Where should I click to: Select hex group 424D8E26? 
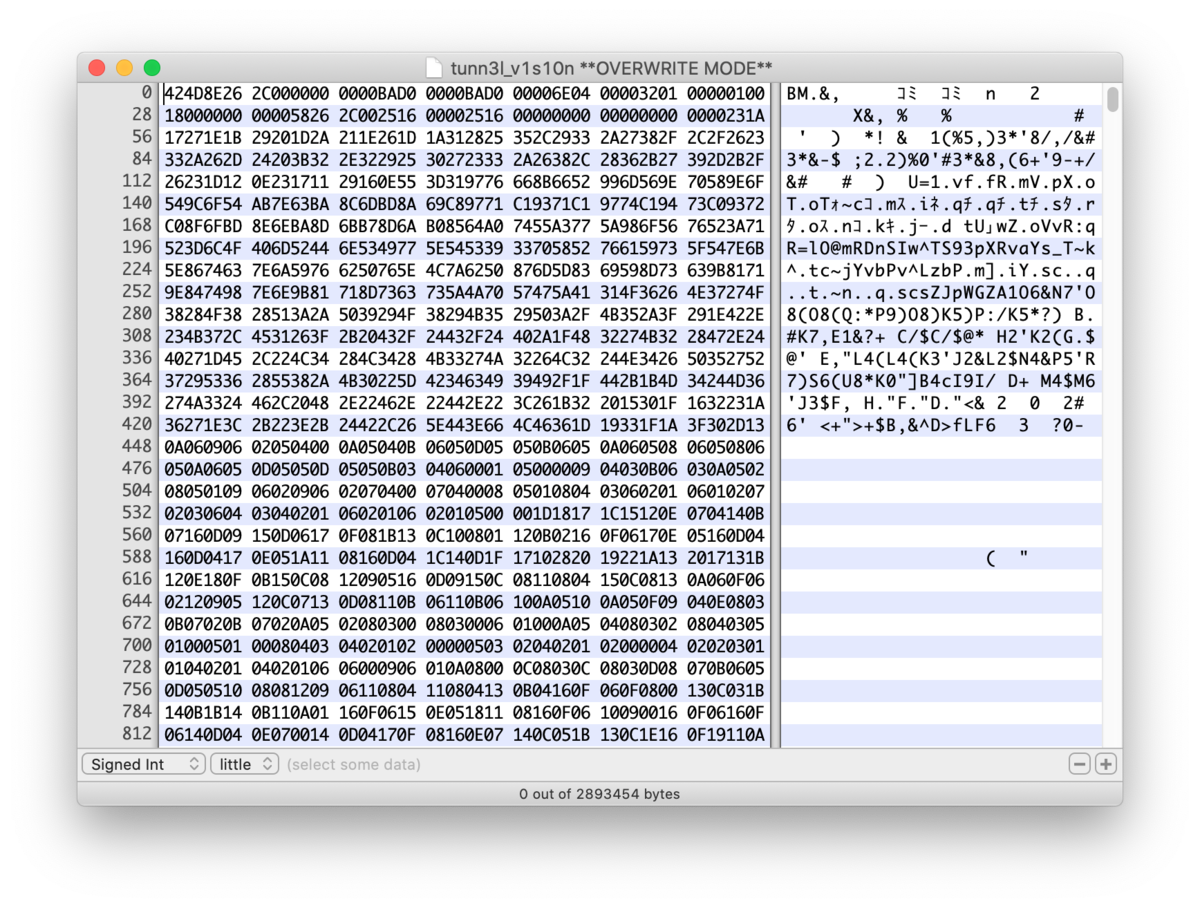click(x=203, y=94)
